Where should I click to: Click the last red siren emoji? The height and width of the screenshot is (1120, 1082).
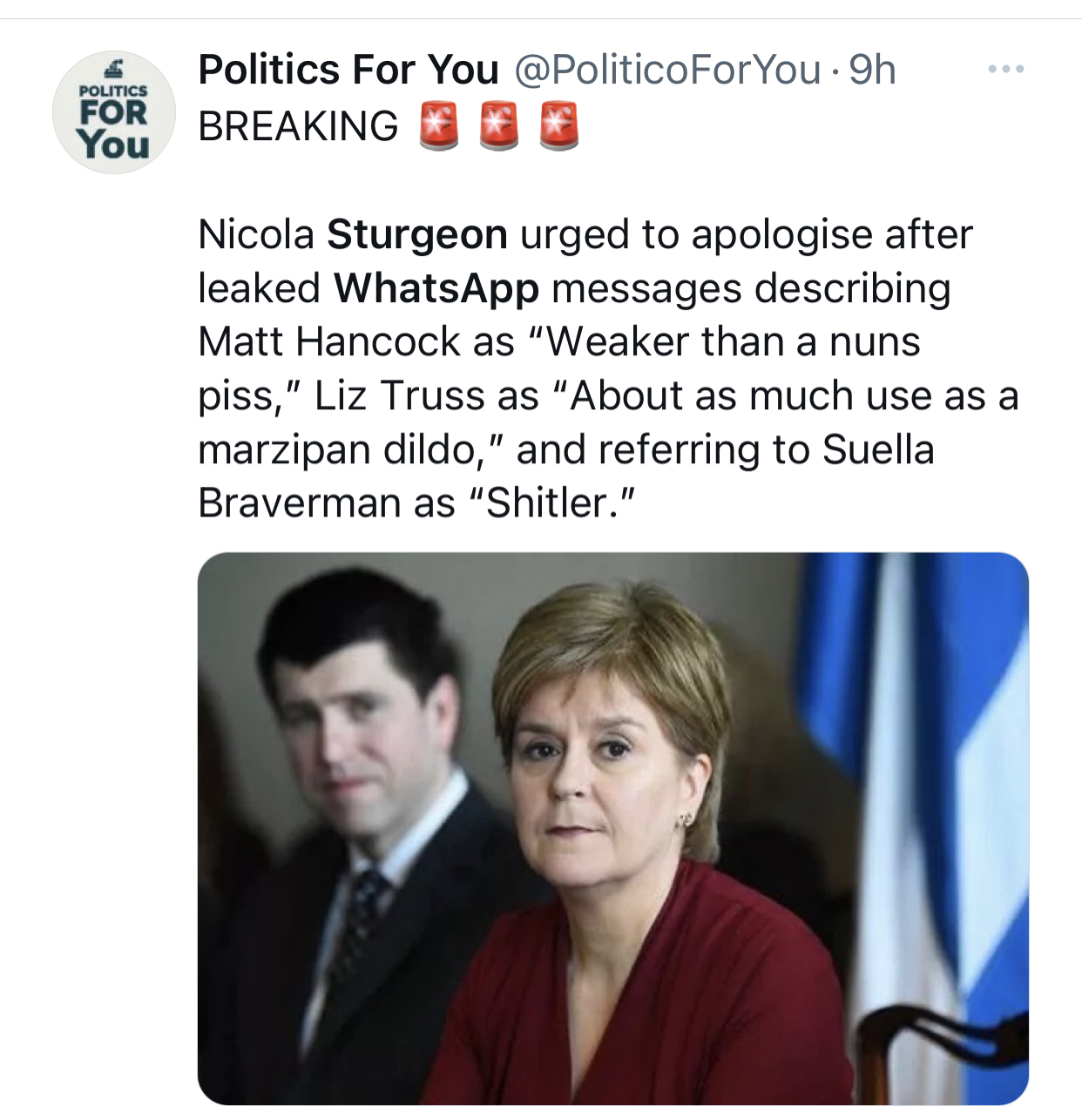pos(559,126)
